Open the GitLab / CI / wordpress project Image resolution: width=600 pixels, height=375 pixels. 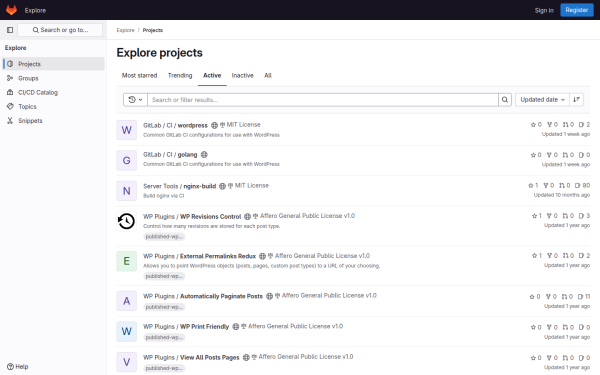pos(175,126)
